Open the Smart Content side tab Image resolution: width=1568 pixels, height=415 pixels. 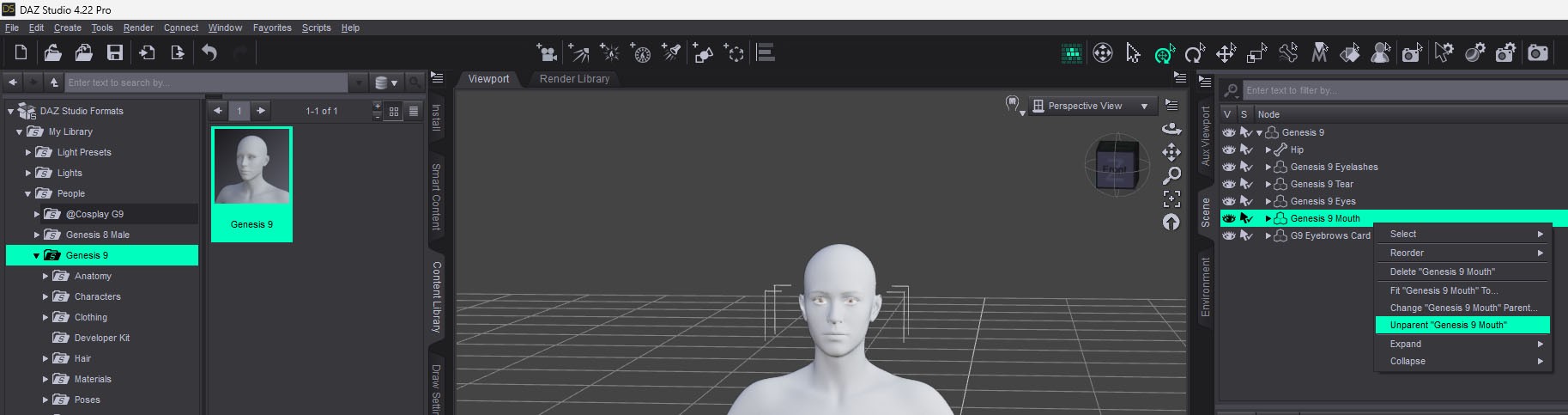436,198
